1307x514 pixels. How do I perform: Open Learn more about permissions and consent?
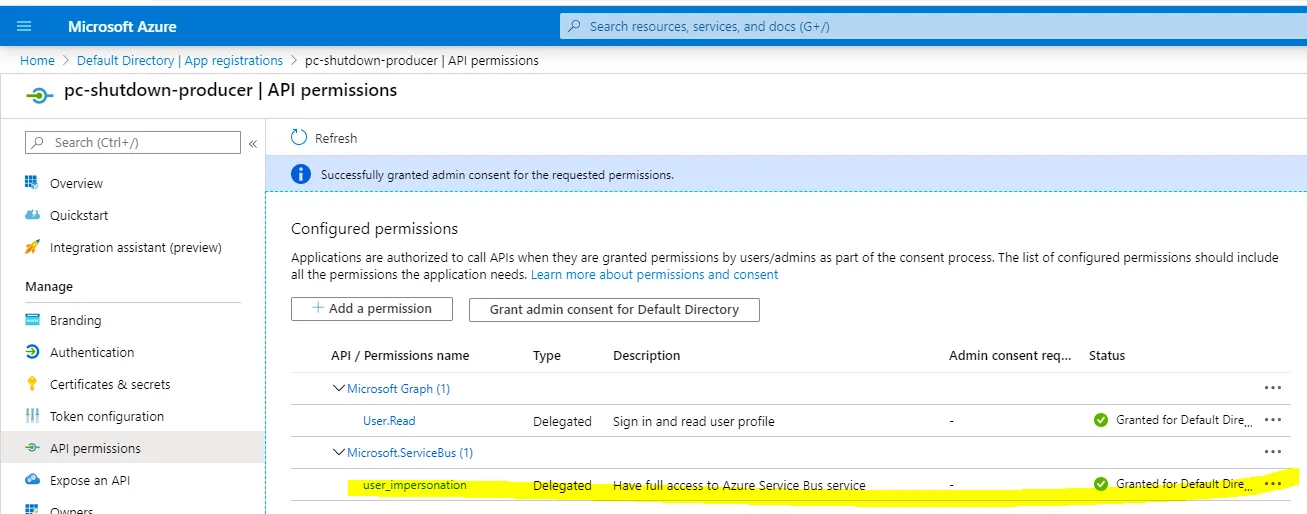point(654,275)
